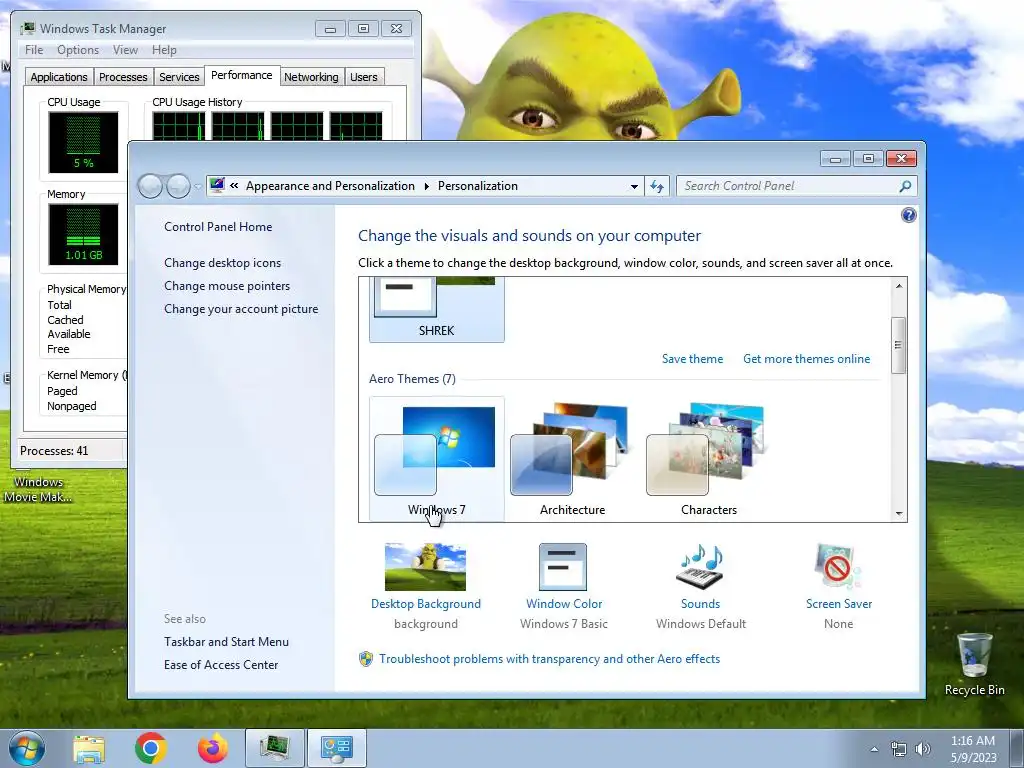Switch to Task Manager Services tab
Image resolution: width=1024 pixels, height=768 pixels.
[179, 77]
